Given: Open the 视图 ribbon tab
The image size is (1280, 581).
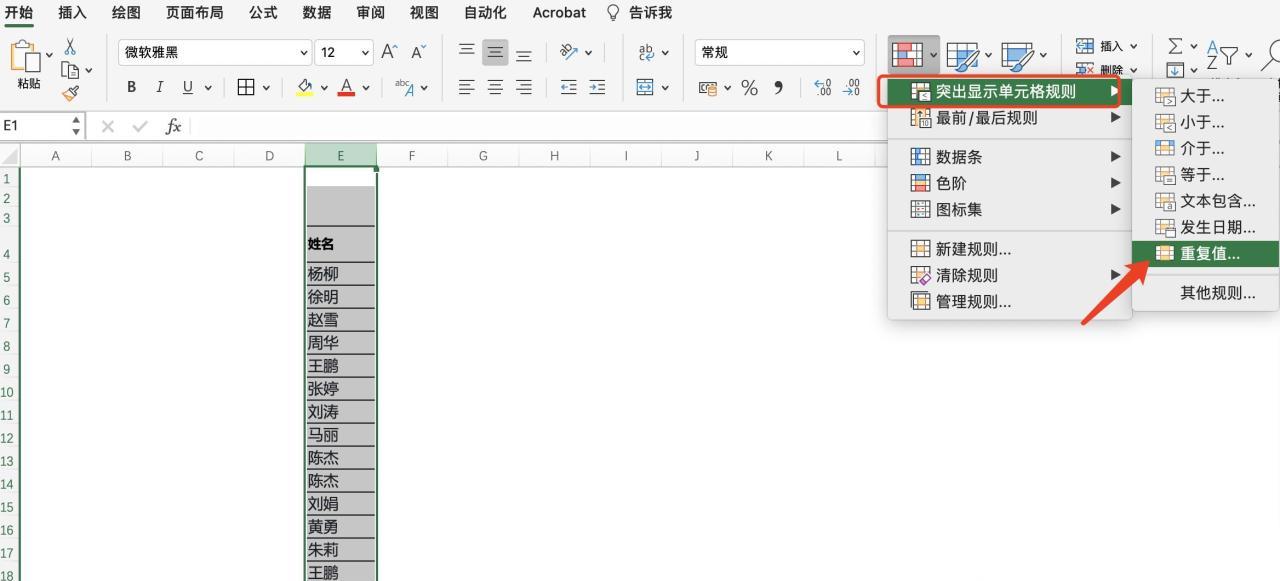Looking at the screenshot, I should [424, 13].
